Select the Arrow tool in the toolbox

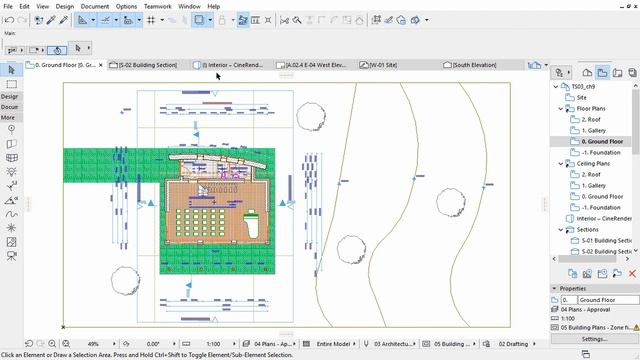pyautogui.click(x=11, y=70)
